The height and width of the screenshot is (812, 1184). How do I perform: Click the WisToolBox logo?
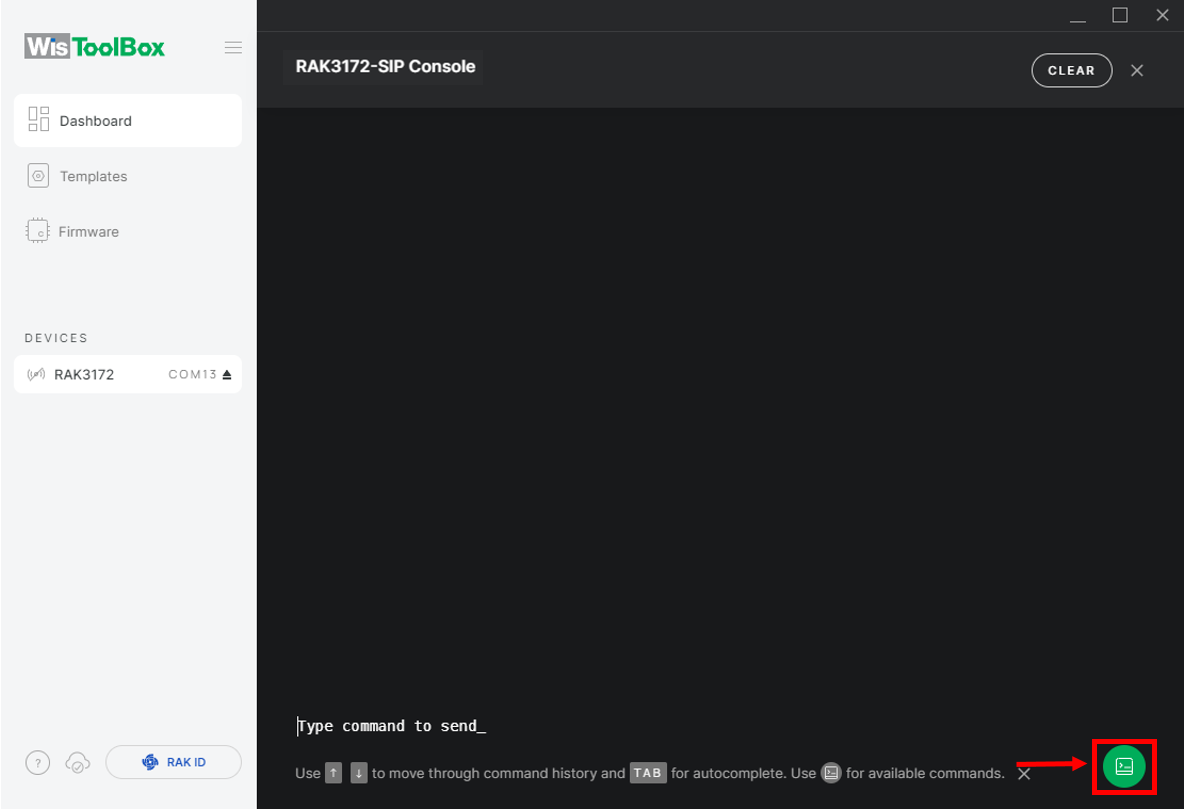tap(94, 47)
